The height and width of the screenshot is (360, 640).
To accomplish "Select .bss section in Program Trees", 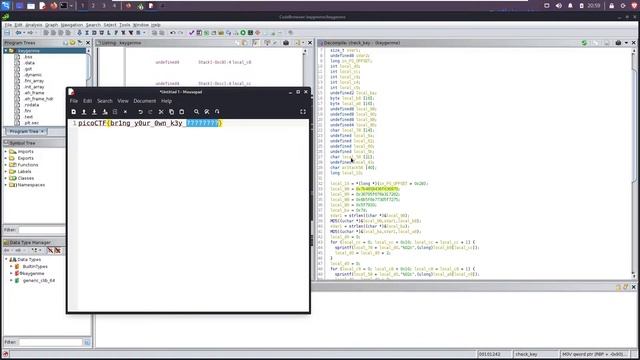I will [x=28, y=57].
